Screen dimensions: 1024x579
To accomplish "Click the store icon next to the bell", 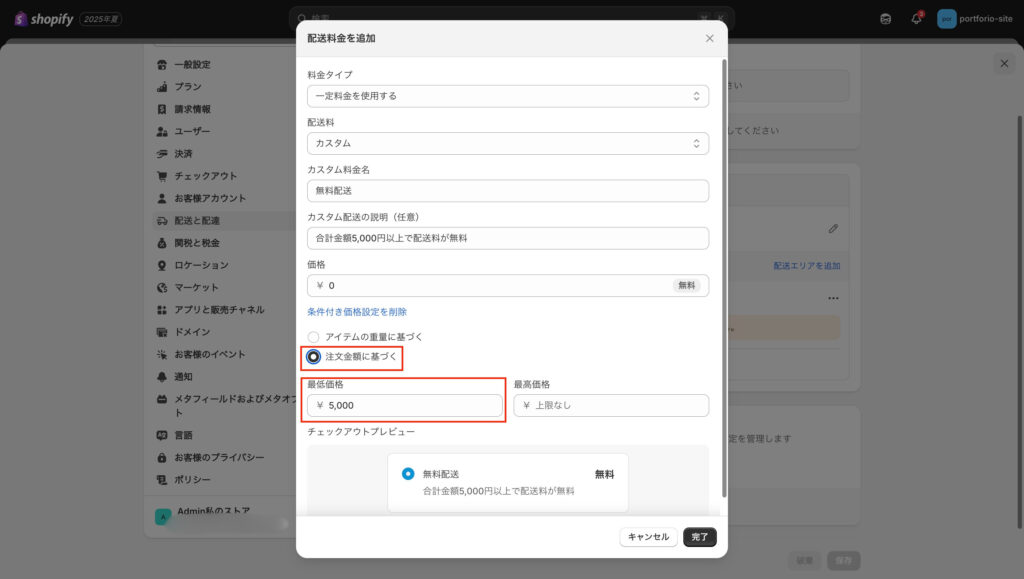I will point(885,19).
